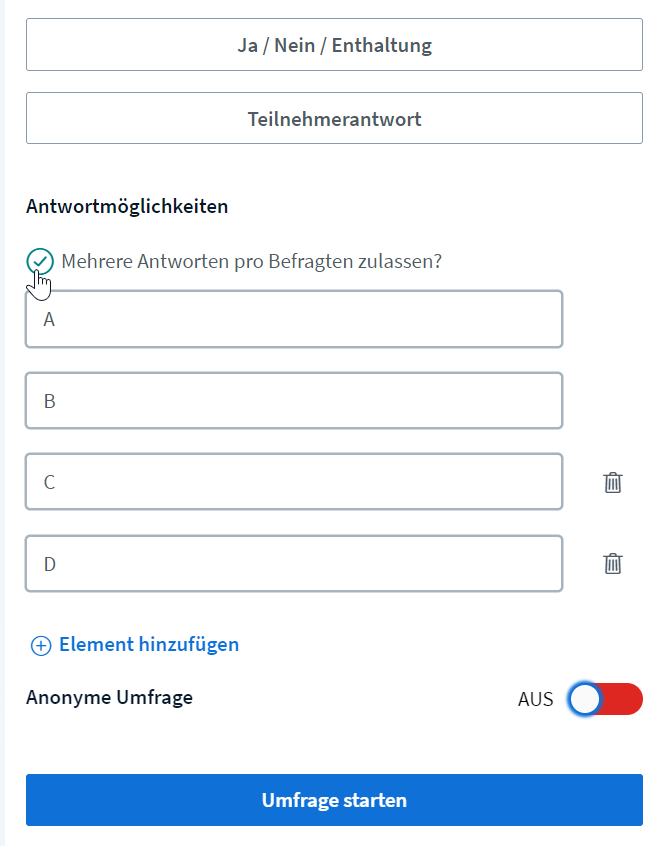The height and width of the screenshot is (846, 657).
Task: Remove answer option D via trash icon
Action: (612, 564)
